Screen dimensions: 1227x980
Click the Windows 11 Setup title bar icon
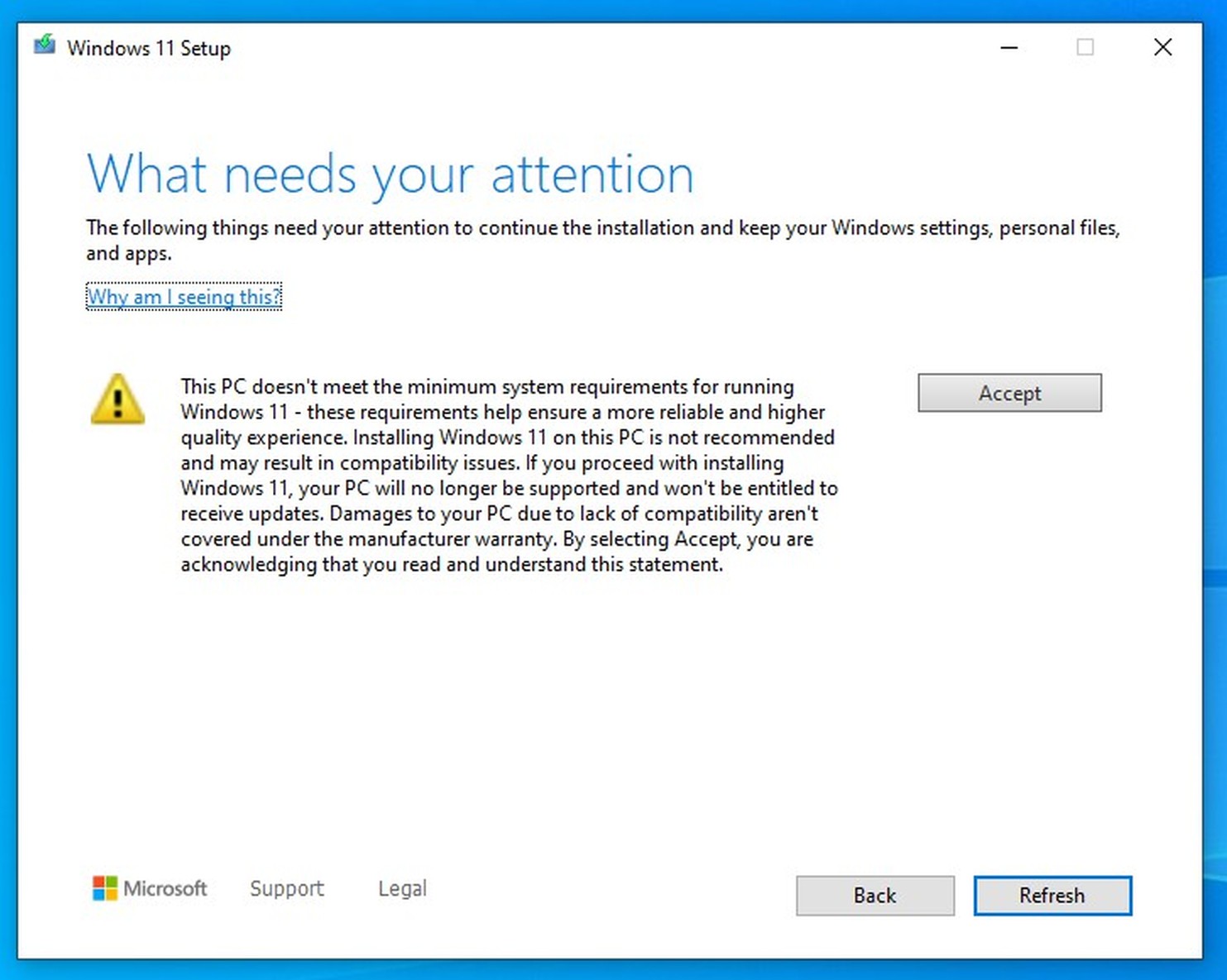click(45, 45)
